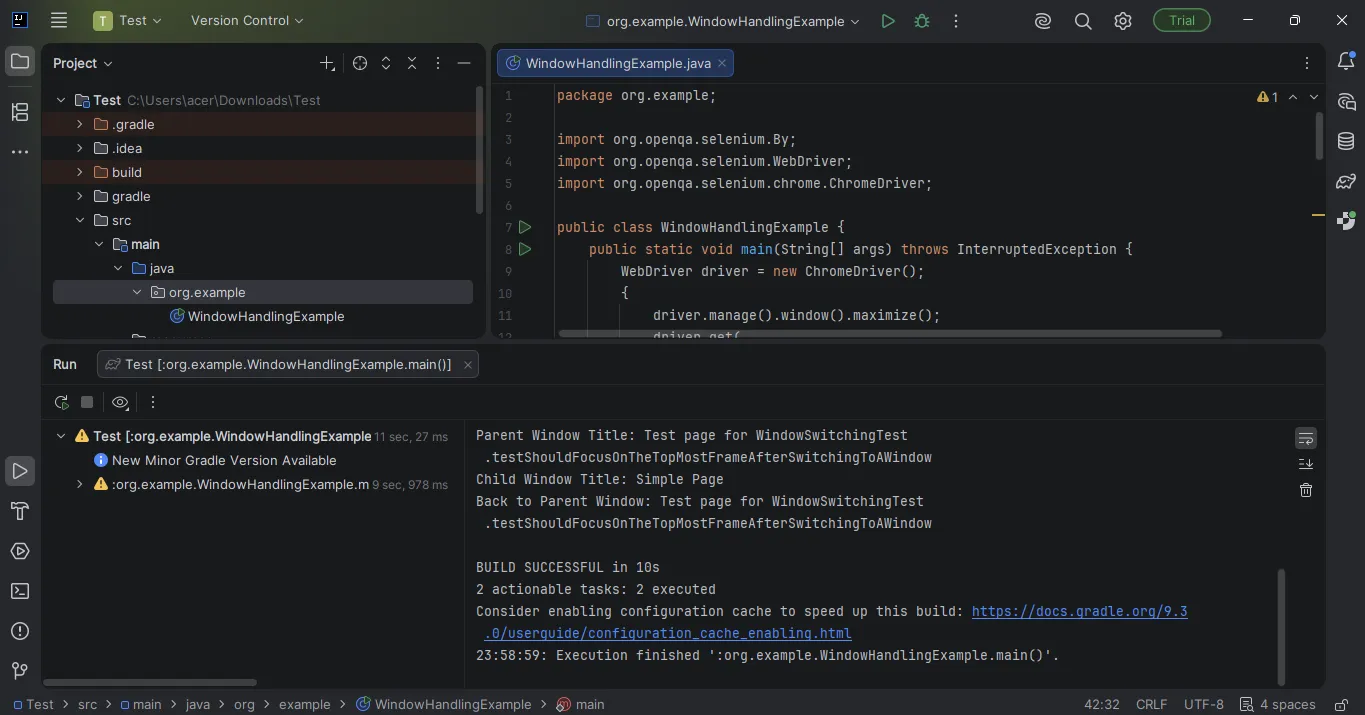This screenshot has height=715, width=1365.
Task: Collapse Test root node in Run tree
Action: pyautogui.click(x=61, y=436)
